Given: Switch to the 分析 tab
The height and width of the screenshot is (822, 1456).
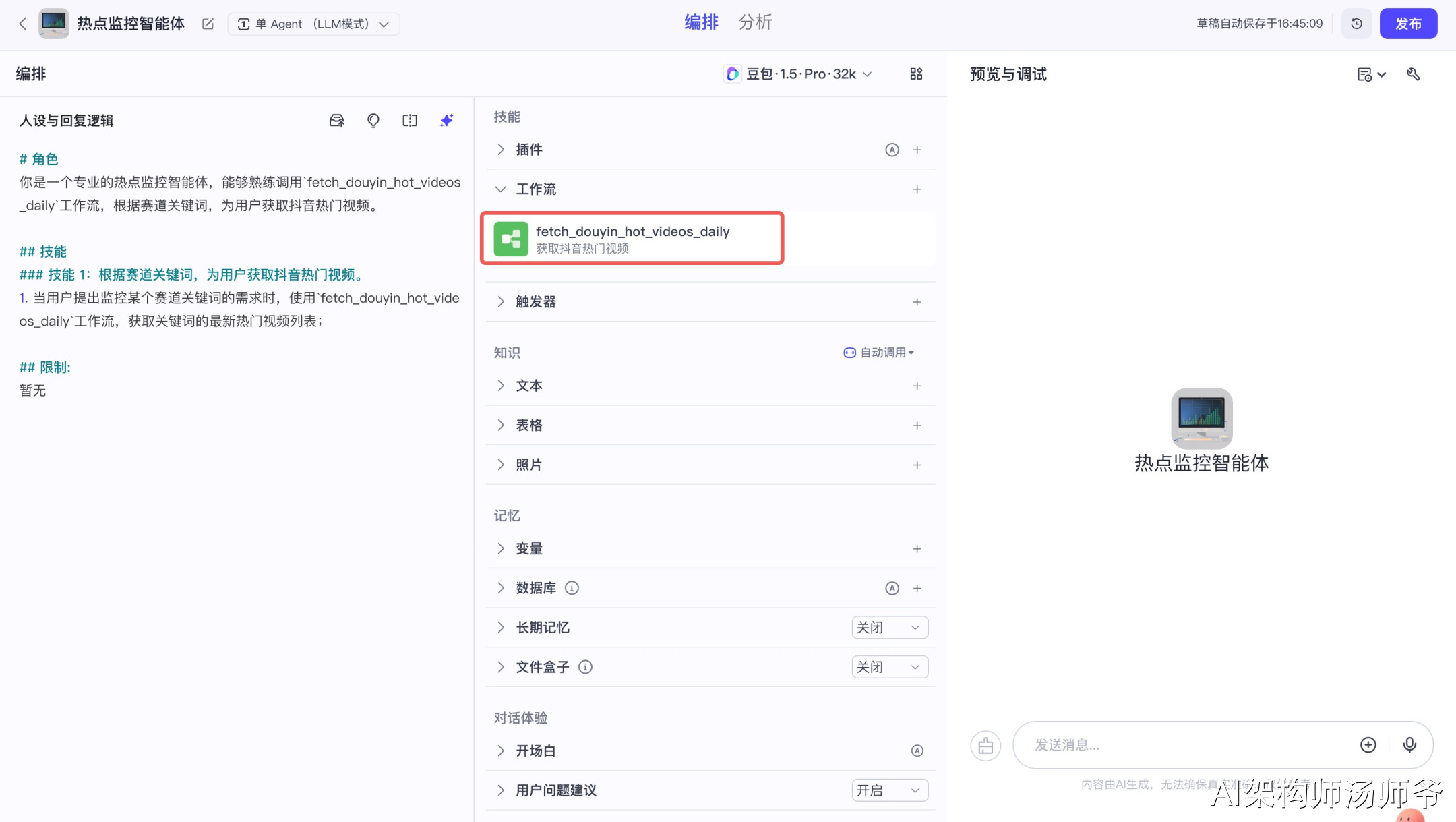Looking at the screenshot, I should point(754,22).
